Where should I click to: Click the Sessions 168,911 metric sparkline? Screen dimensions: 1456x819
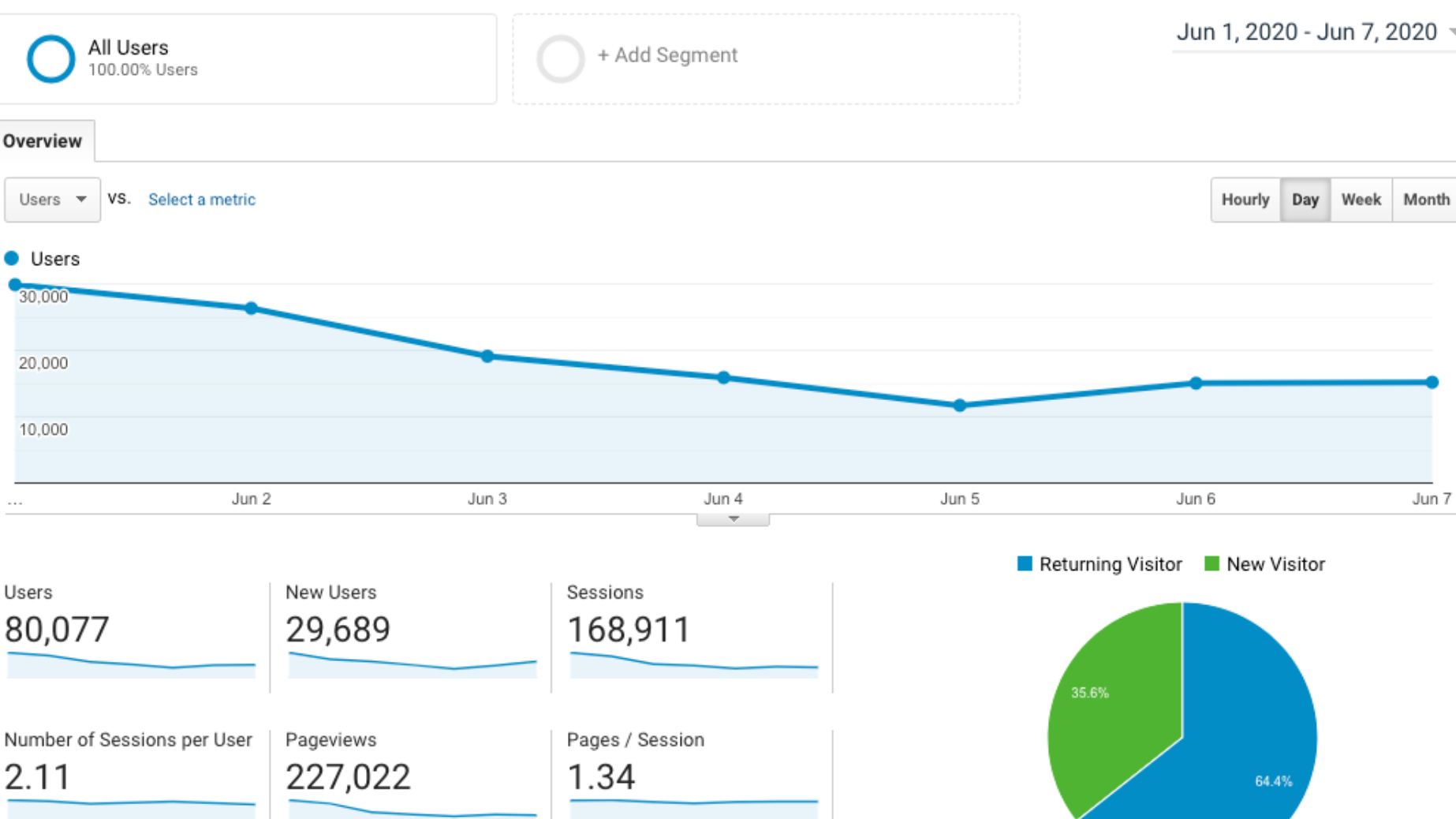tap(694, 665)
